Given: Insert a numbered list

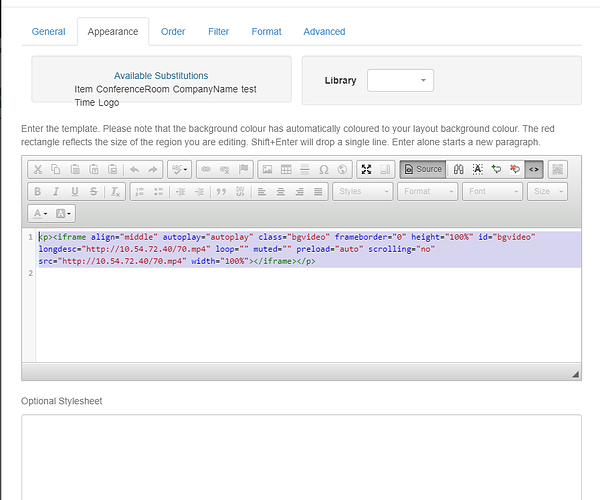Looking at the screenshot, I should pyautogui.click(x=140, y=192).
